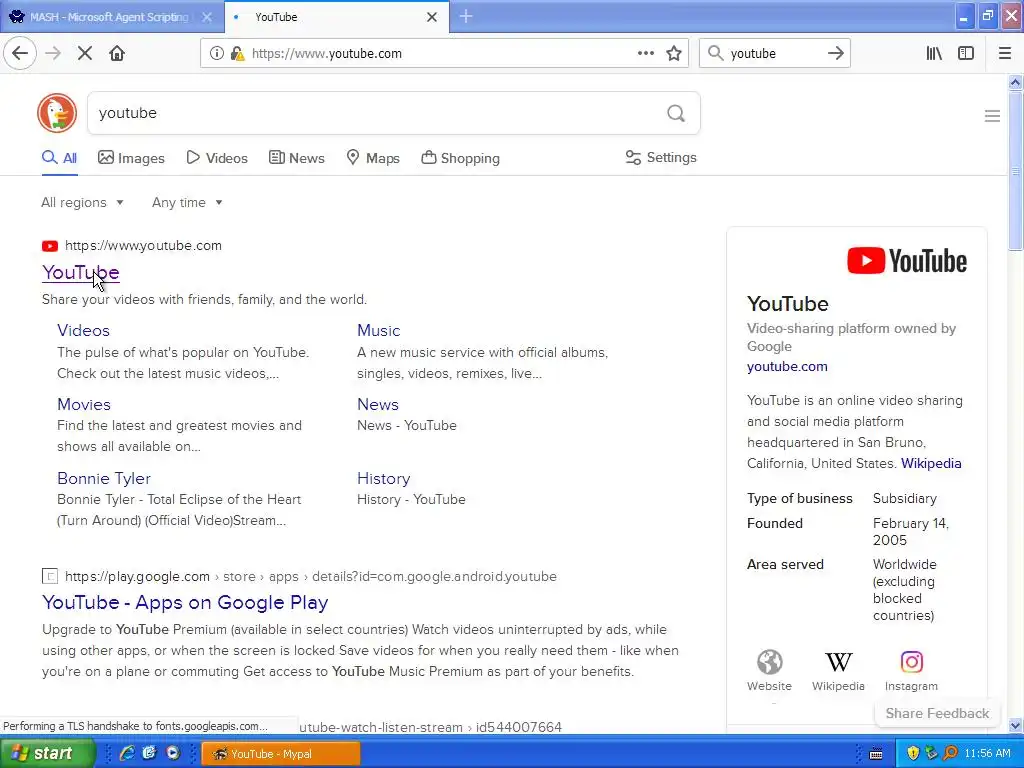This screenshot has height=768, width=1024.
Task: Open the YouTube result title link
Action: tap(80, 272)
